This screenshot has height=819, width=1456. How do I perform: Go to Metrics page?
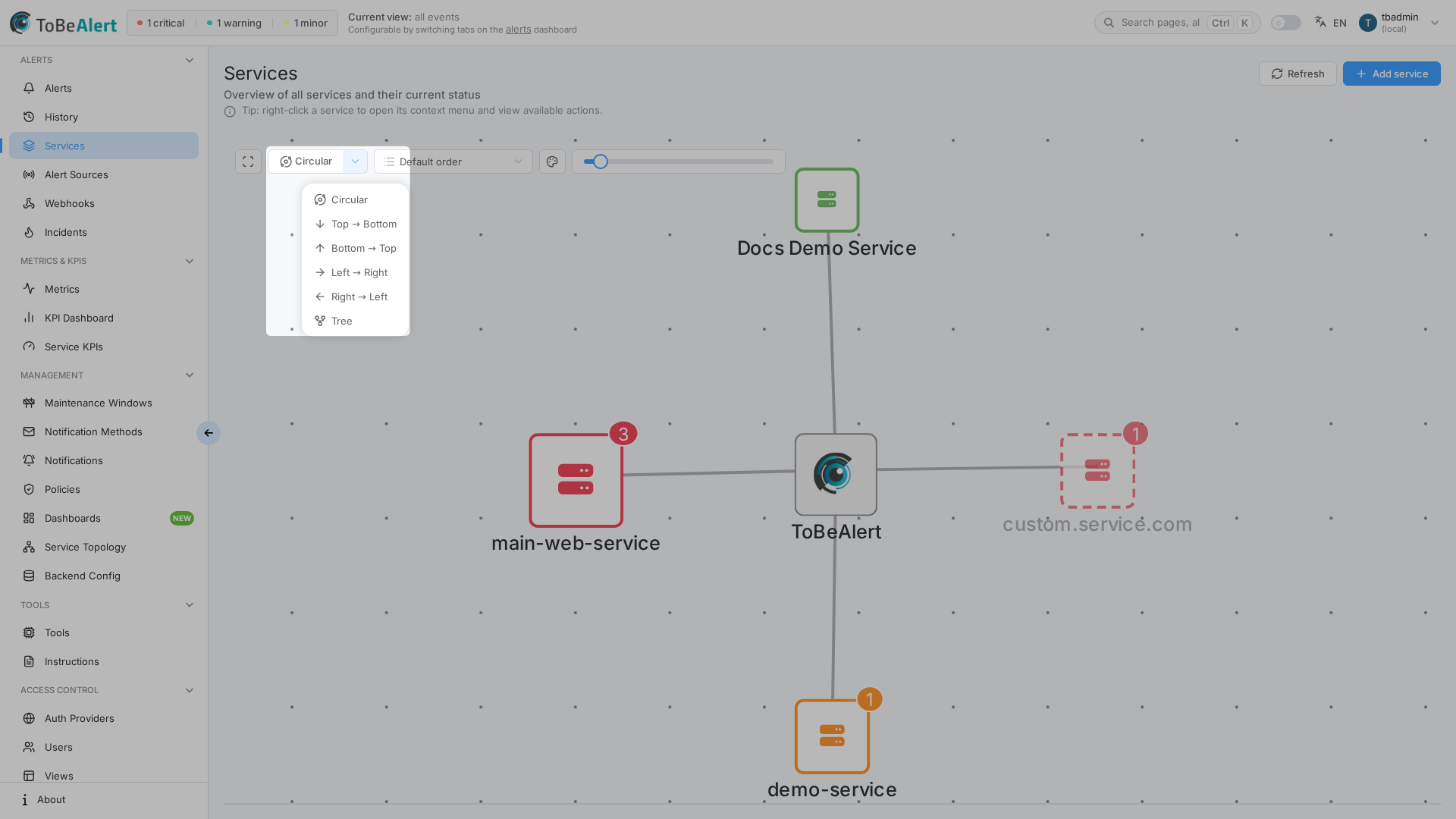(104, 289)
